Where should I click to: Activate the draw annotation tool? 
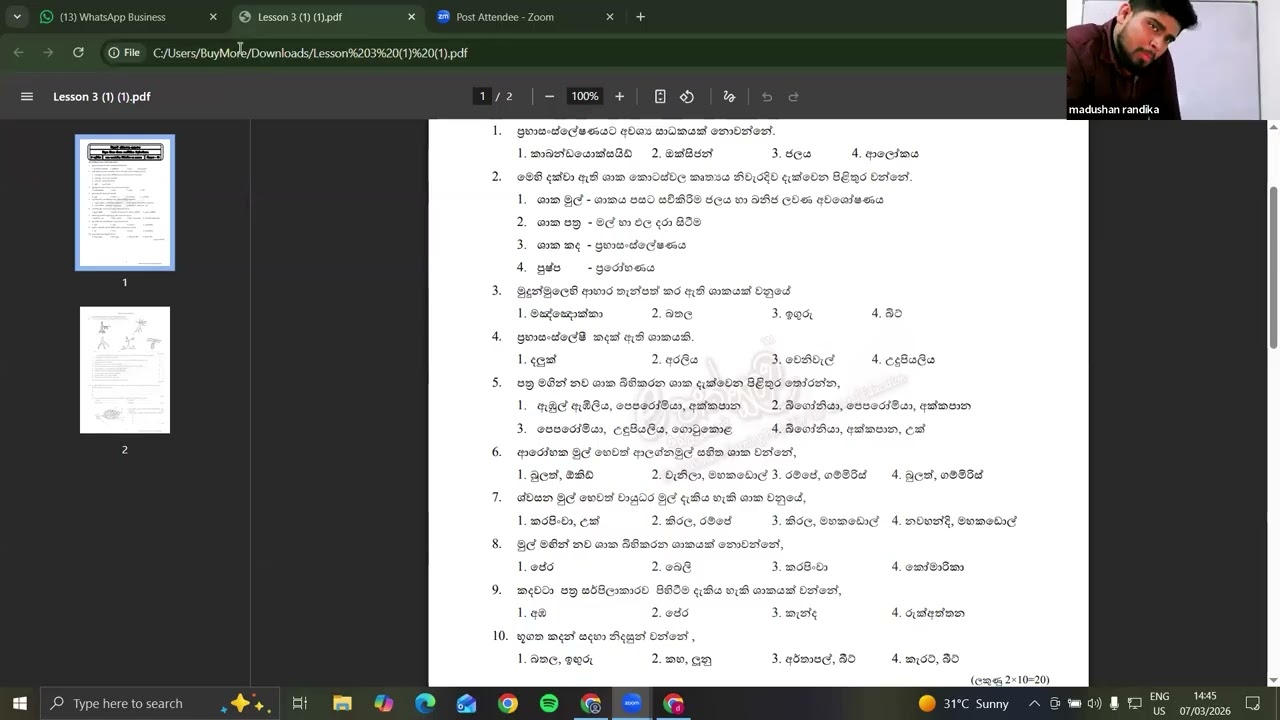[x=729, y=97]
